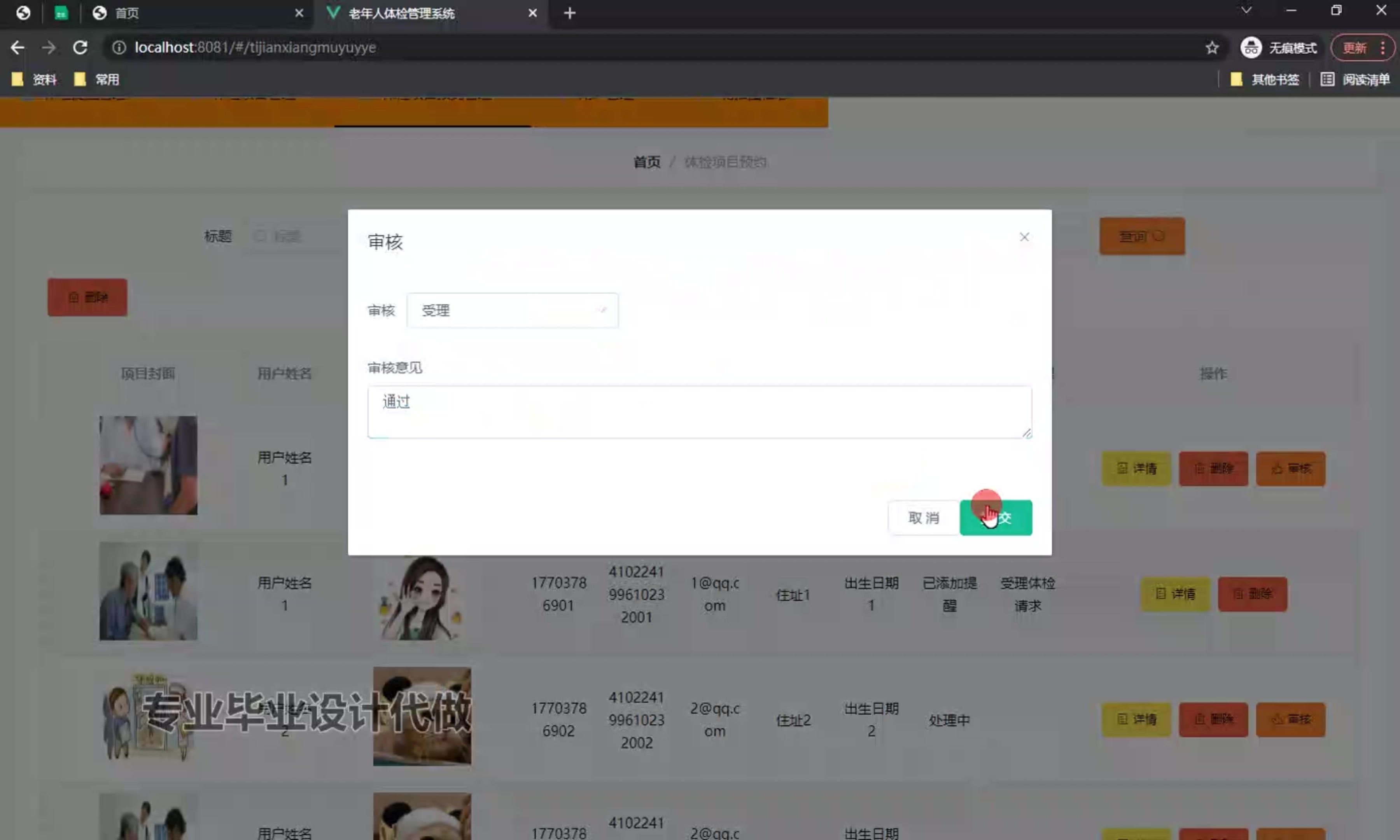The width and height of the screenshot is (1400, 840).
Task: Click the 取消 button in the dialog
Action: (x=923, y=517)
